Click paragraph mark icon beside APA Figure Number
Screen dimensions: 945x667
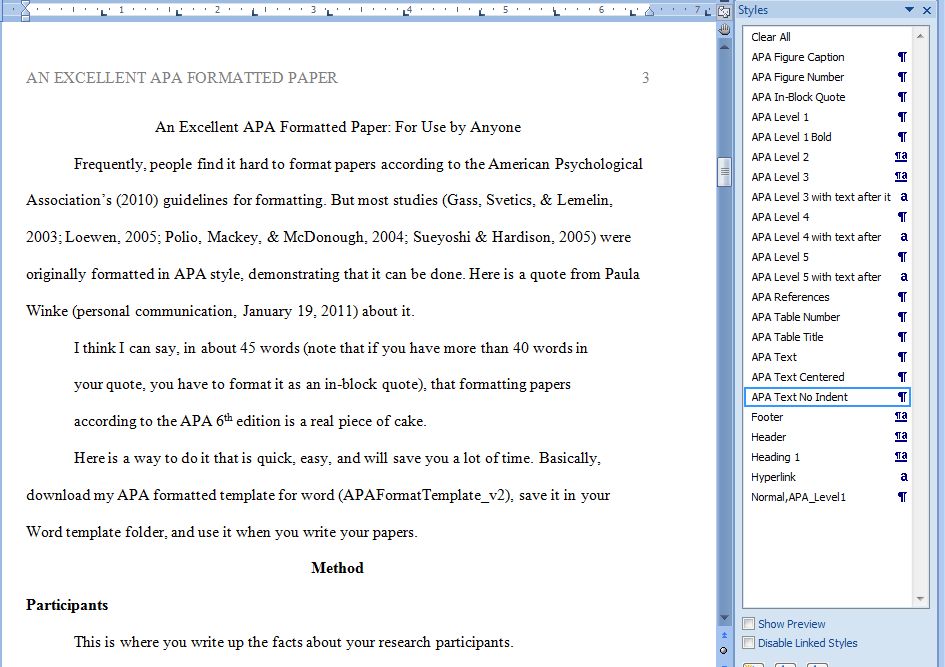point(902,77)
